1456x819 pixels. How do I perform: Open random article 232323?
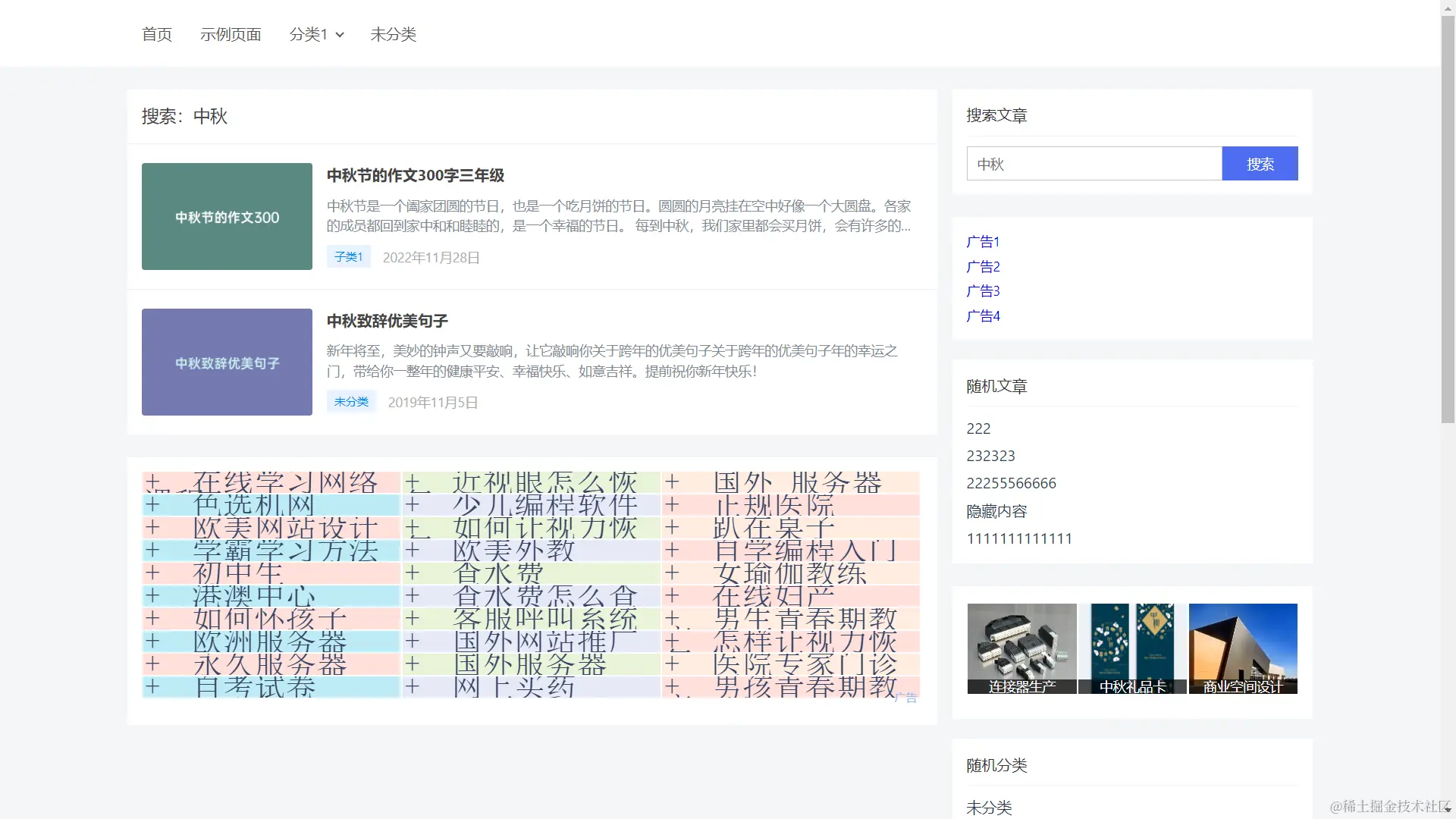point(990,456)
